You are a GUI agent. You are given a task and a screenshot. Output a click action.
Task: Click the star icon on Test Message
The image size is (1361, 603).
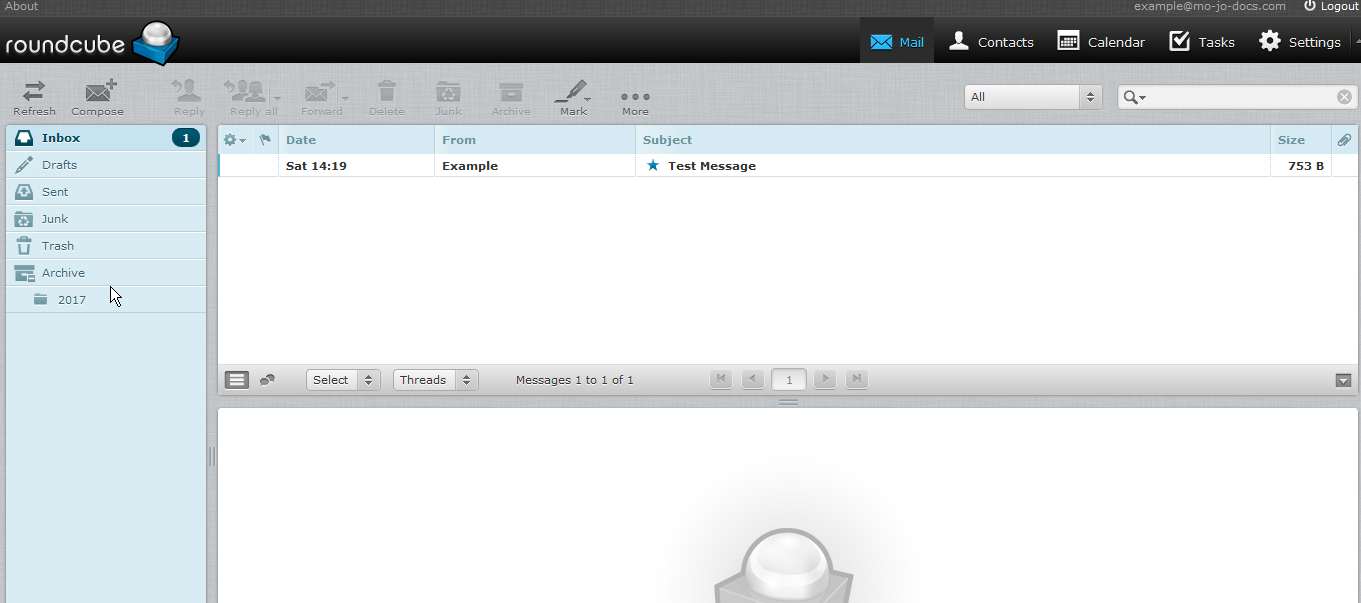click(653, 166)
